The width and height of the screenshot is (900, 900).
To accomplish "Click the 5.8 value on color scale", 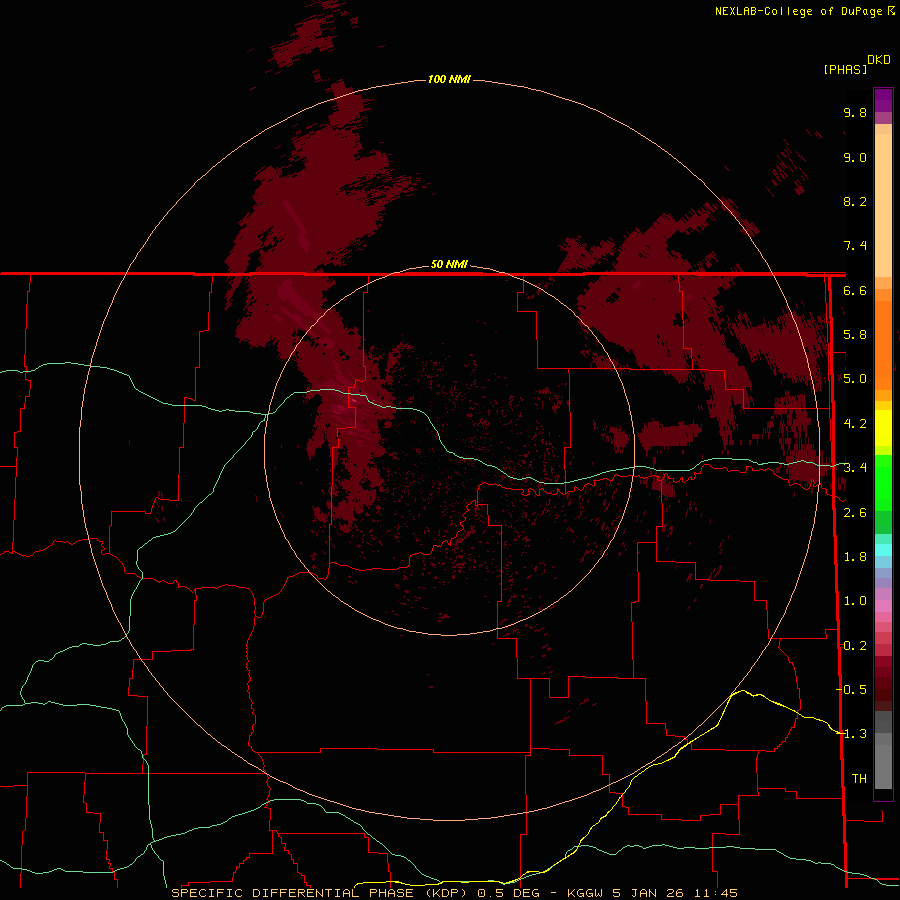I will click(855, 335).
